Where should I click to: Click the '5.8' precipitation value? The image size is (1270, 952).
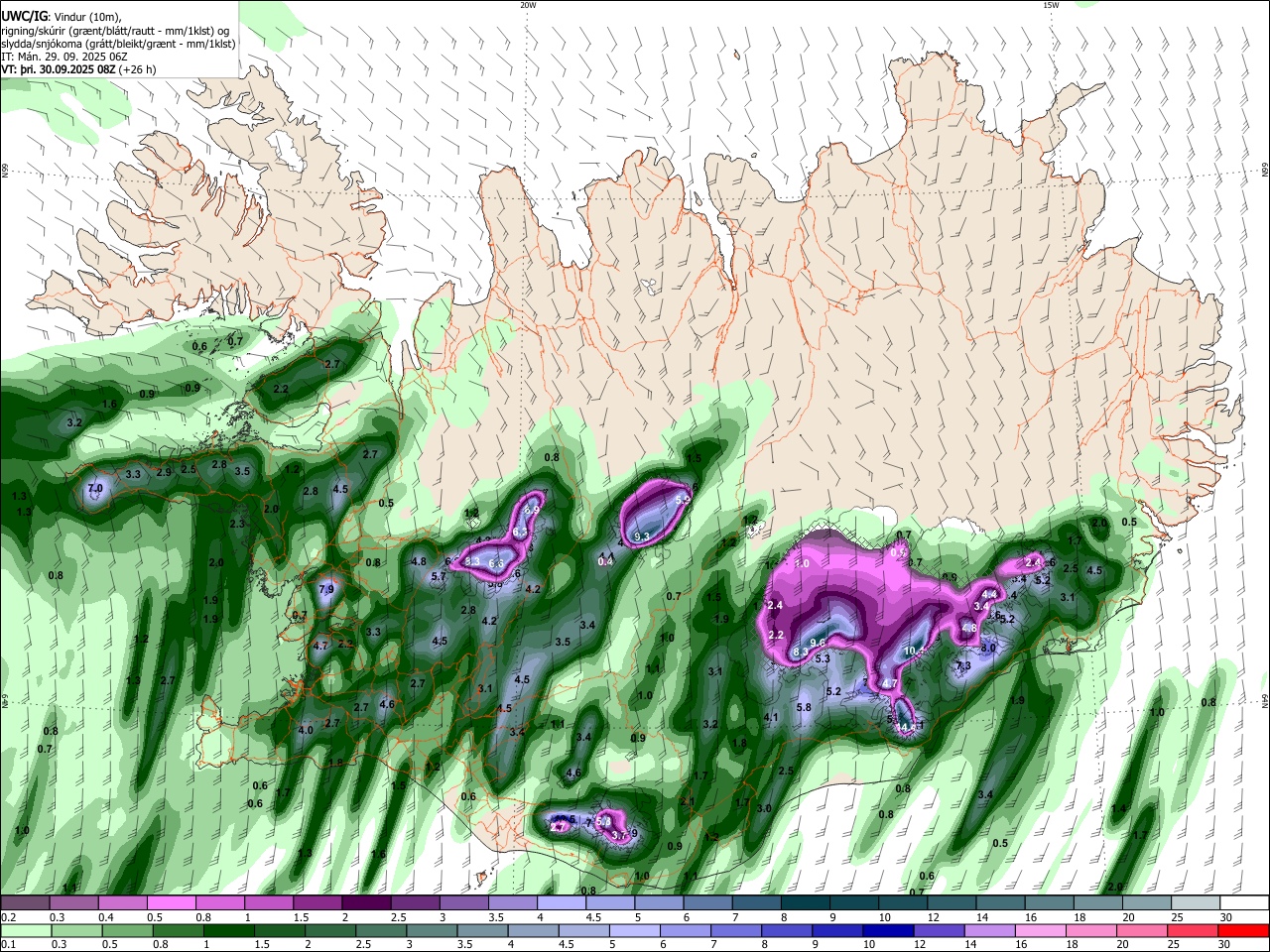coord(804,707)
